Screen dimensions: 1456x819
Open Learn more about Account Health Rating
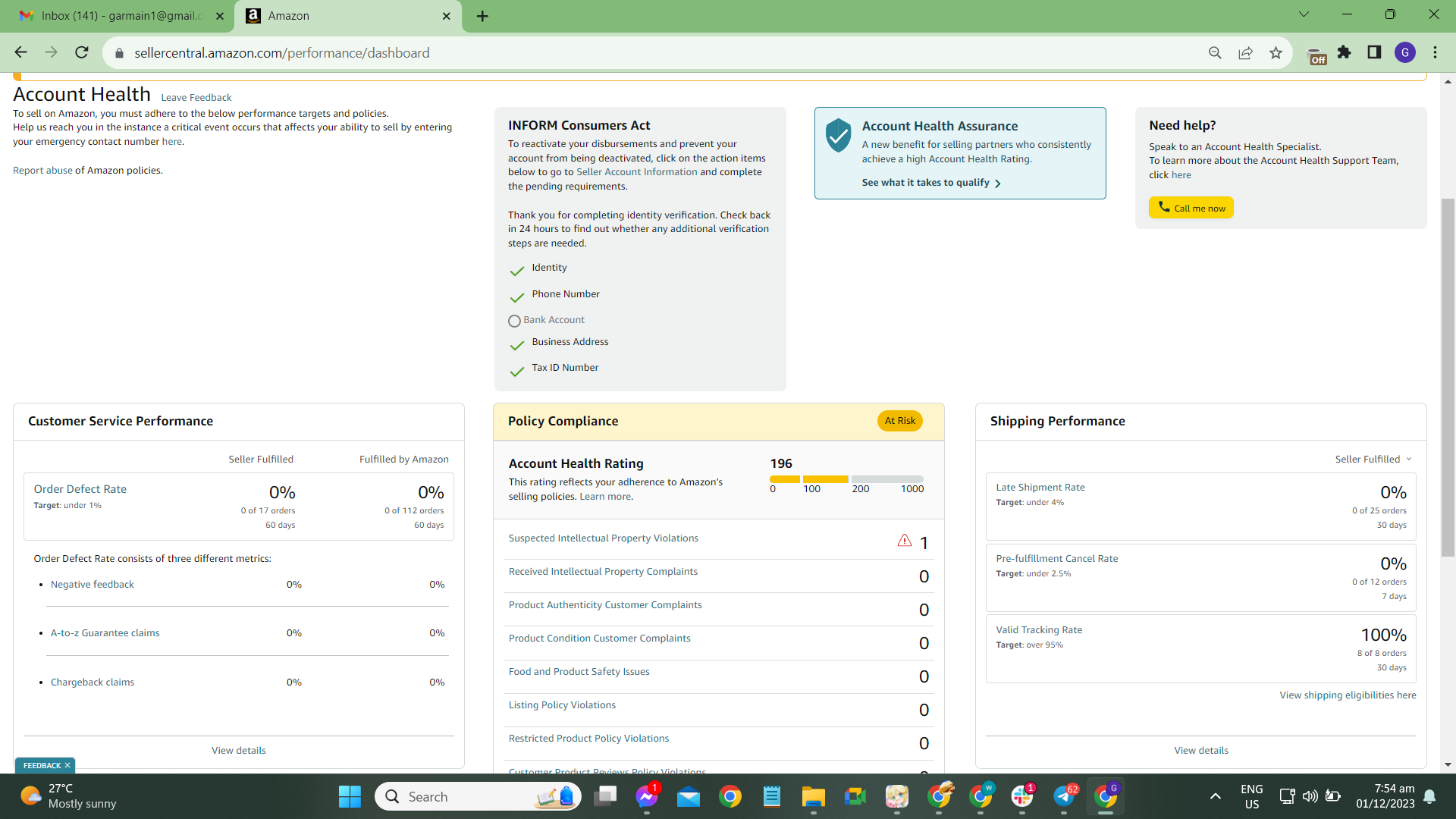tap(605, 497)
